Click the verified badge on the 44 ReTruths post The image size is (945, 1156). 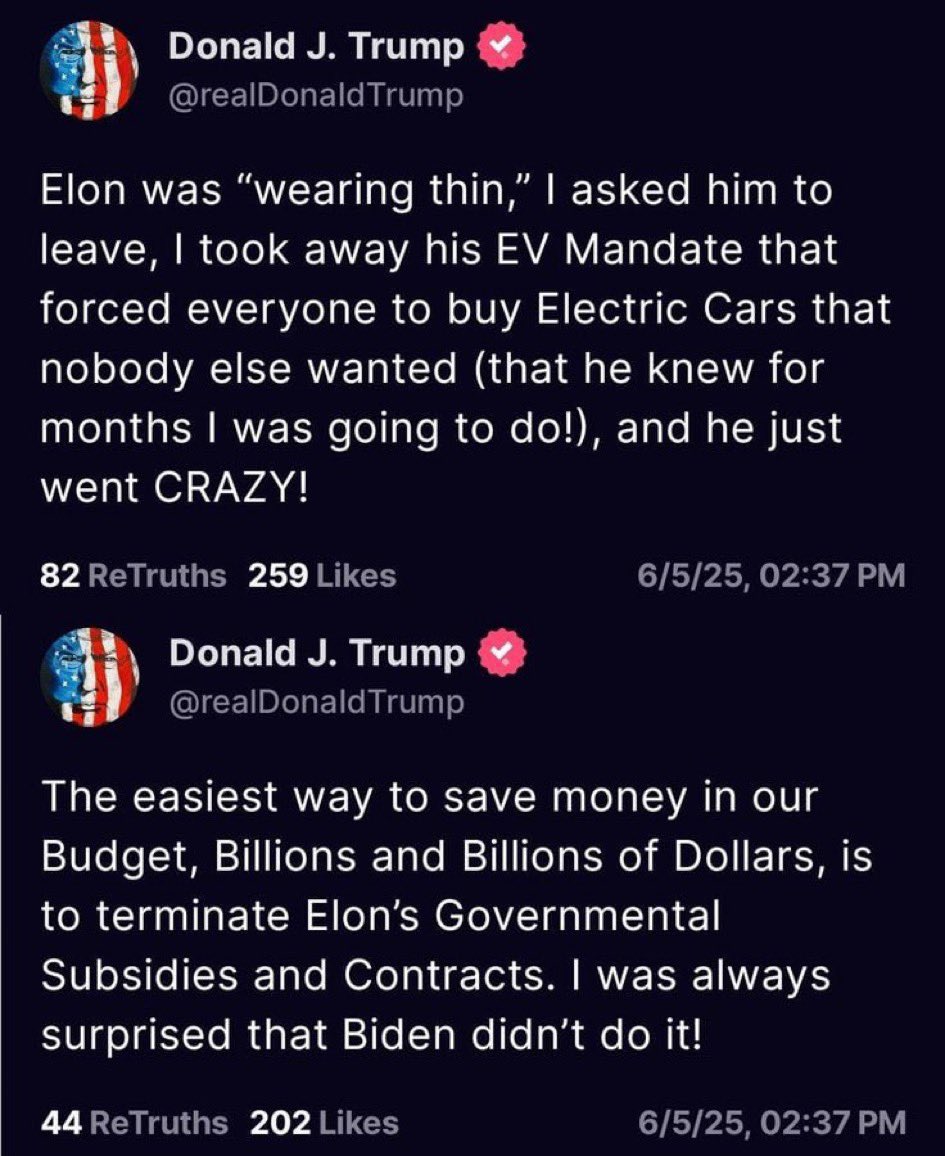pos(497,654)
